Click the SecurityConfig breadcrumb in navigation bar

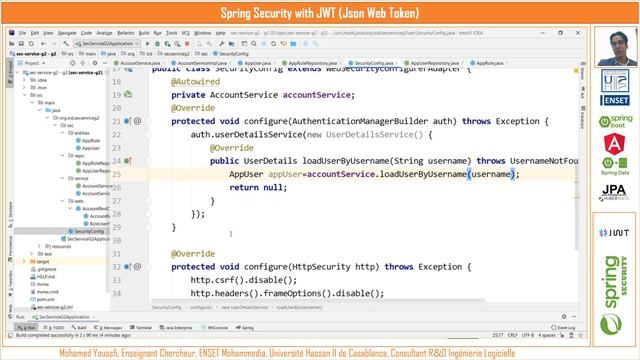pyautogui.click(x=231, y=53)
